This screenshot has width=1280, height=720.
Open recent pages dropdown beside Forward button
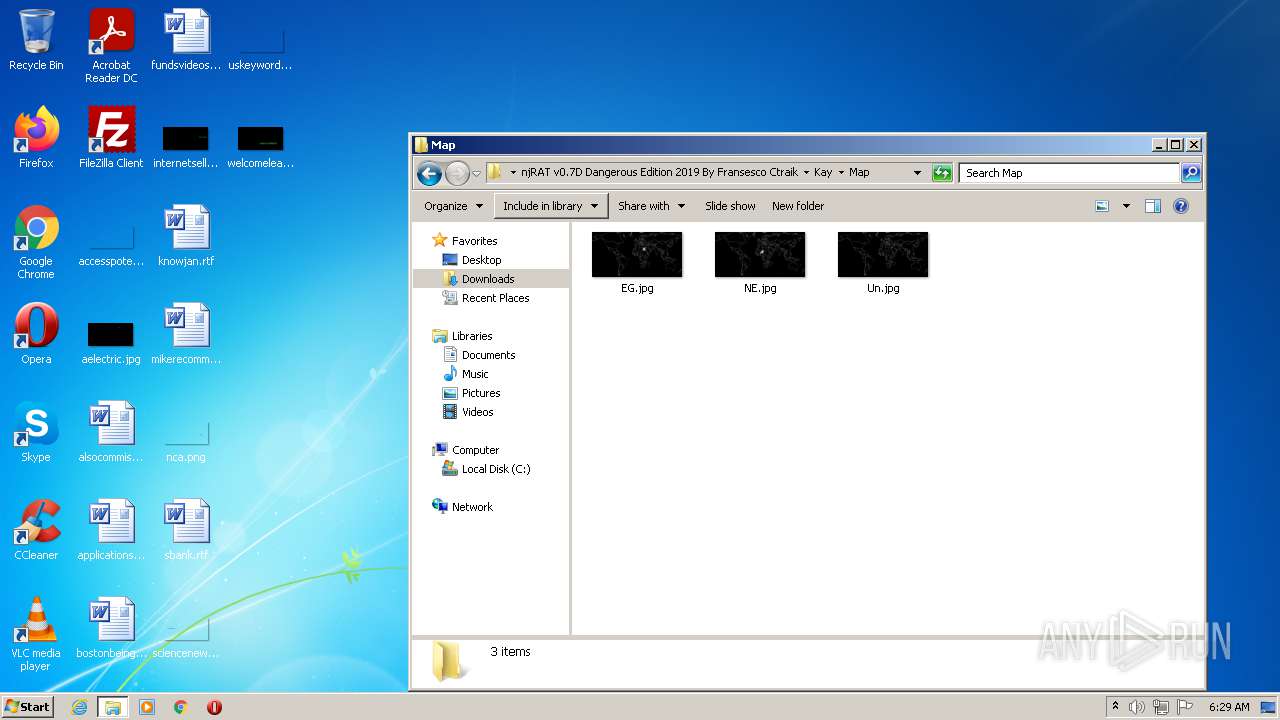[477, 174]
